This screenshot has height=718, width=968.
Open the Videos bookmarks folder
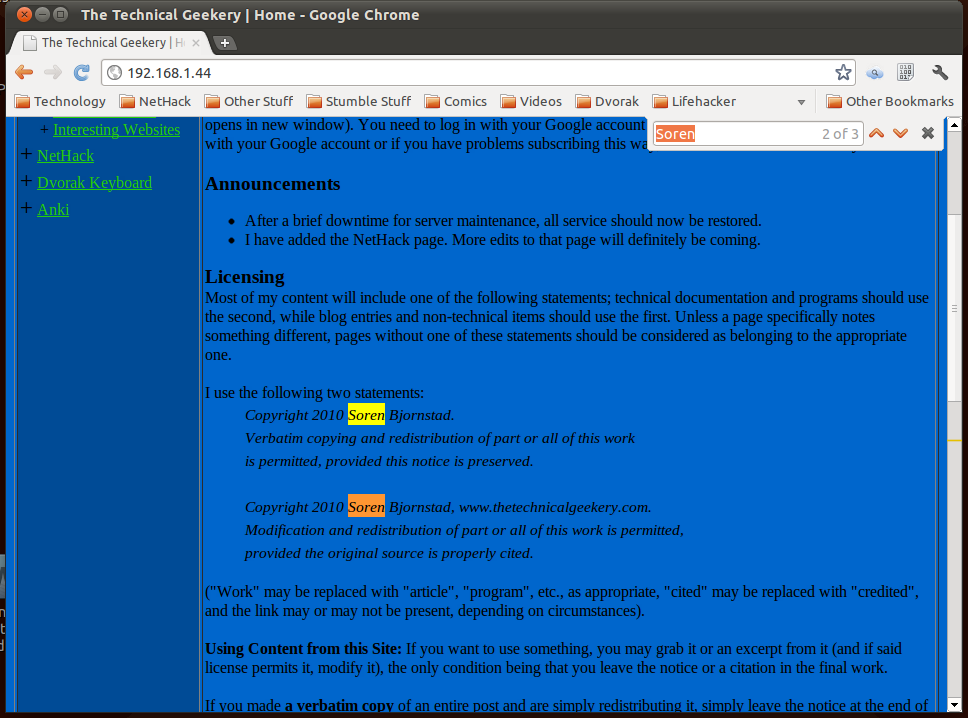(531, 101)
